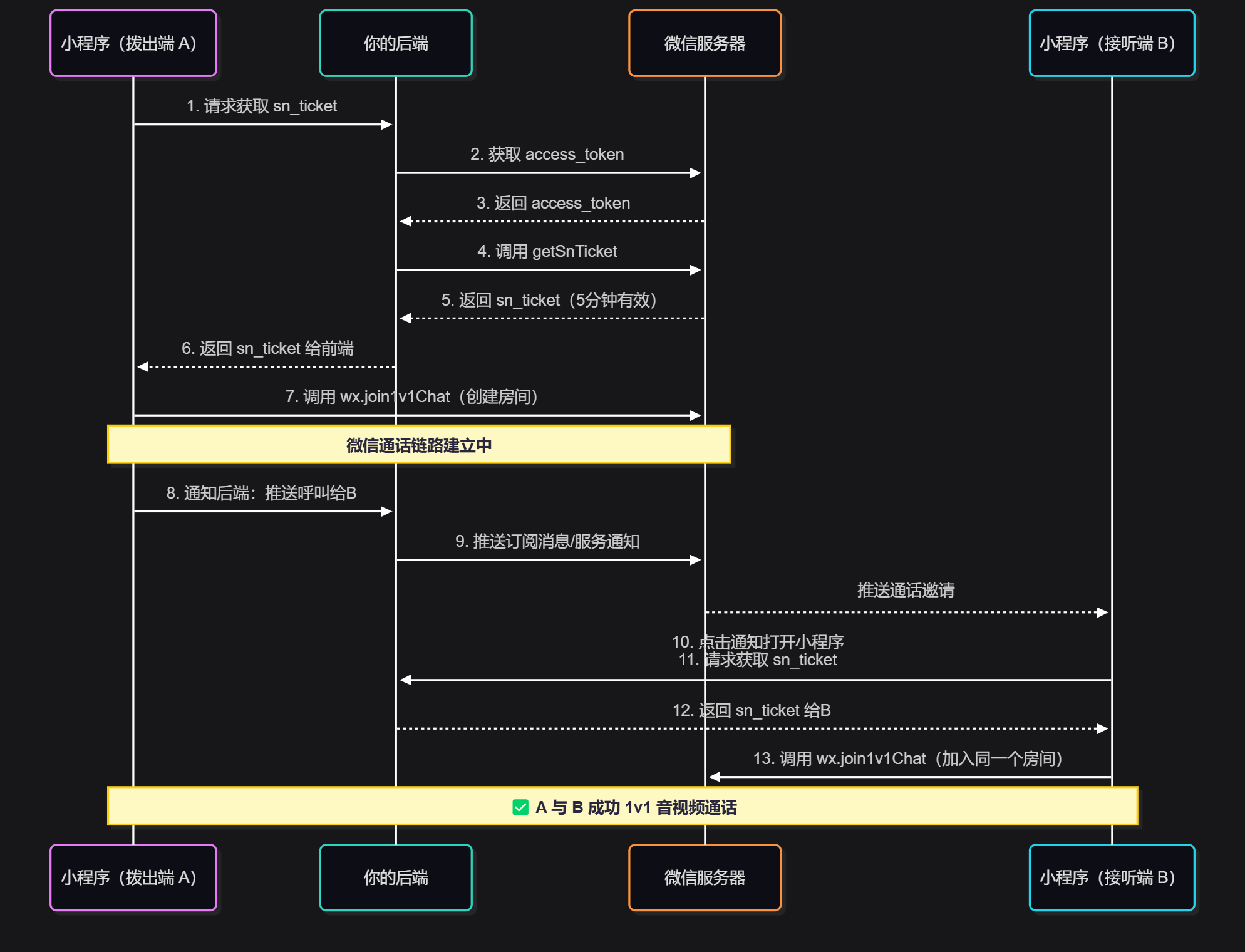The height and width of the screenshot is (952, 1245).
Task: Click bottom 微信服务器 participant box
Action: click(705, 877)
